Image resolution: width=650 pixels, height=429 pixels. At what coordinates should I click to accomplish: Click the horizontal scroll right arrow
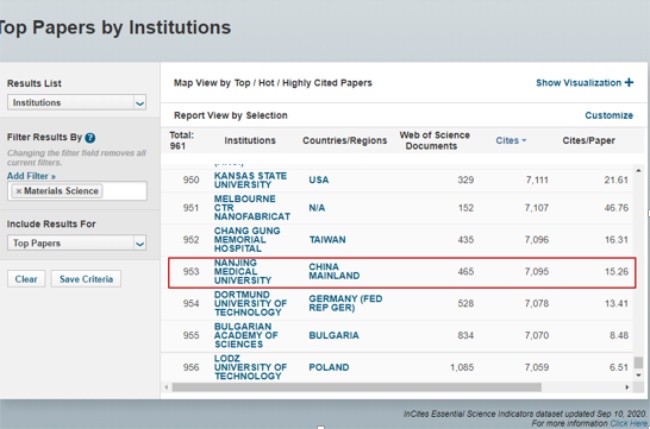627,387
